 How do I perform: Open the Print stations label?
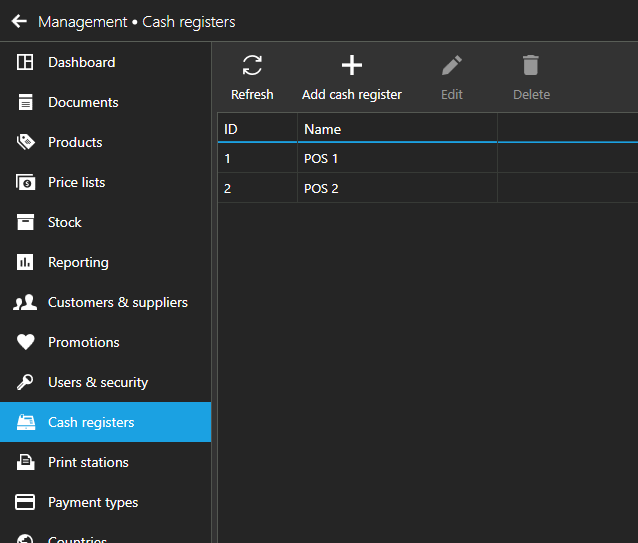pyautogui.click(x=88, y=462)
